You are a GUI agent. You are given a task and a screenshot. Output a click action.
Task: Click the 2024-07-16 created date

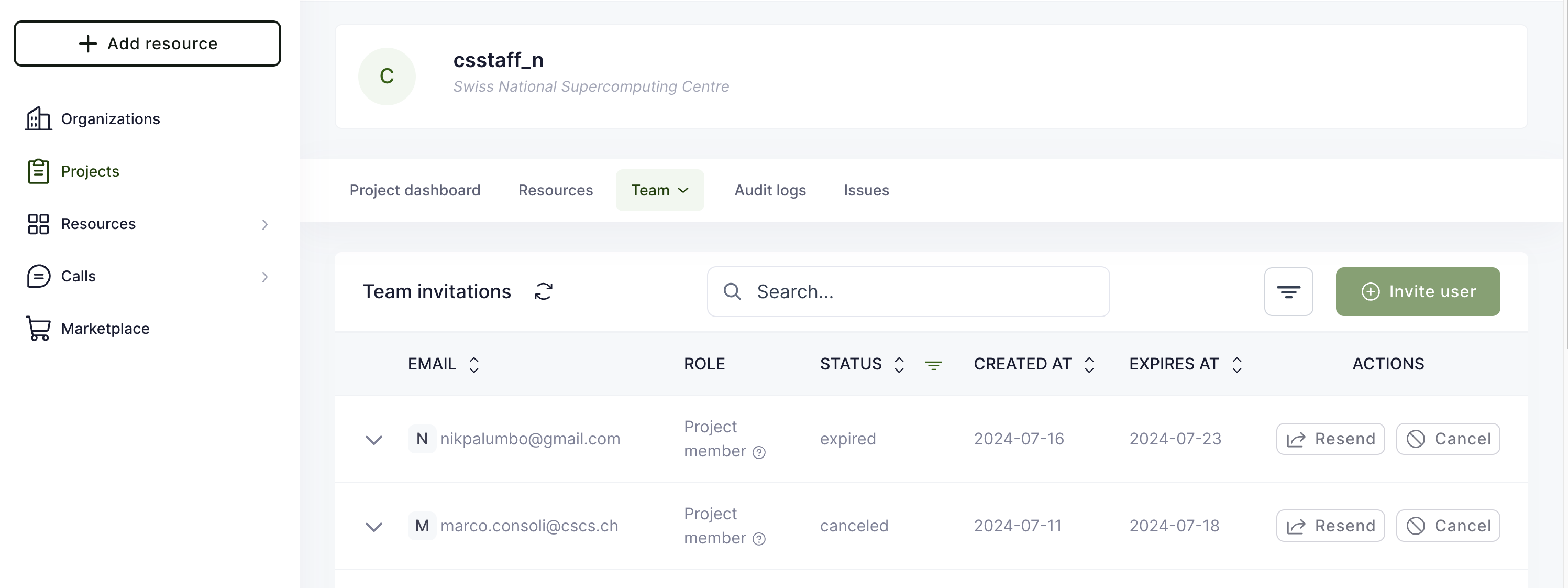(1019, 439)
